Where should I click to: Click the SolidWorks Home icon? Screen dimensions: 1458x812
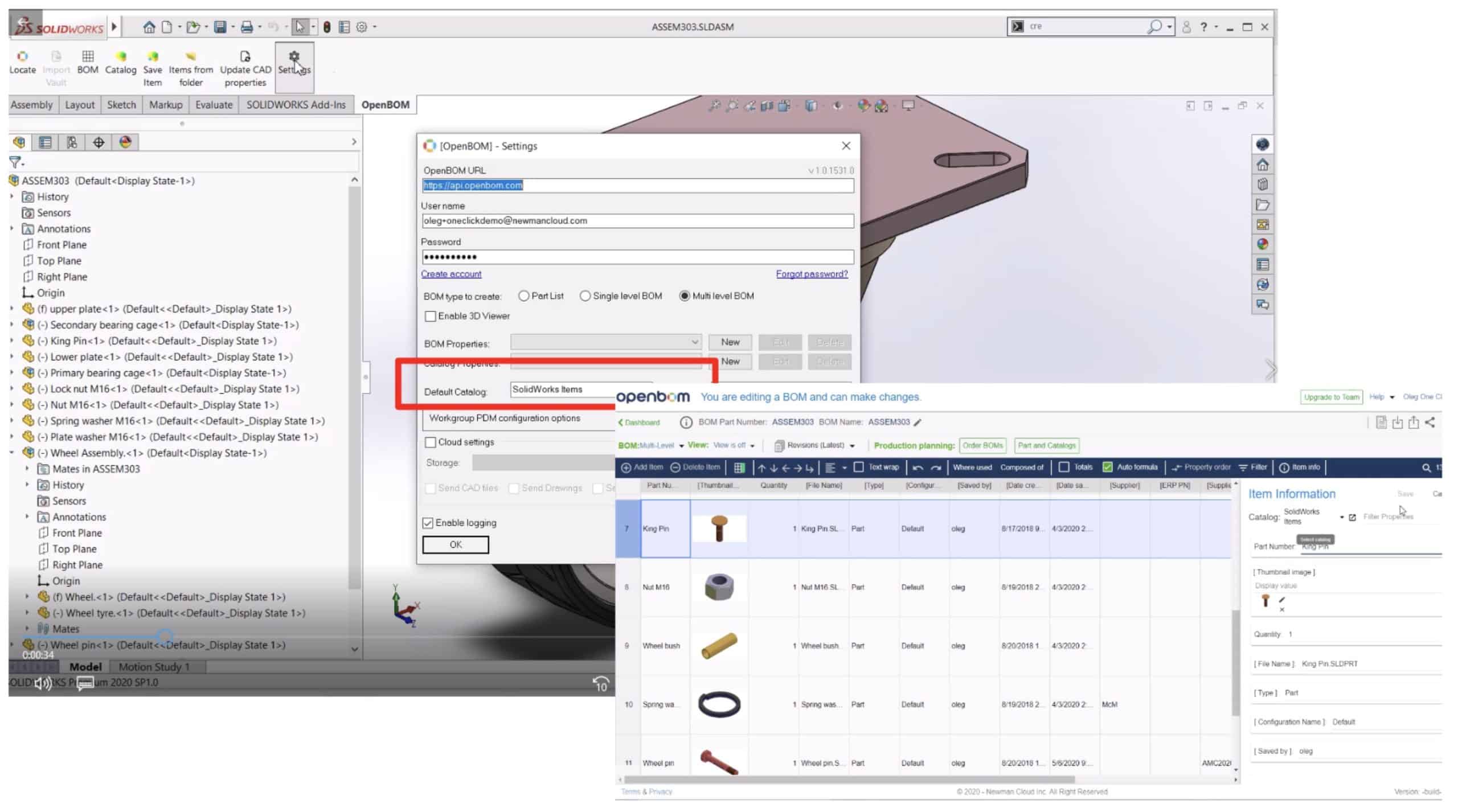(149, 27)
